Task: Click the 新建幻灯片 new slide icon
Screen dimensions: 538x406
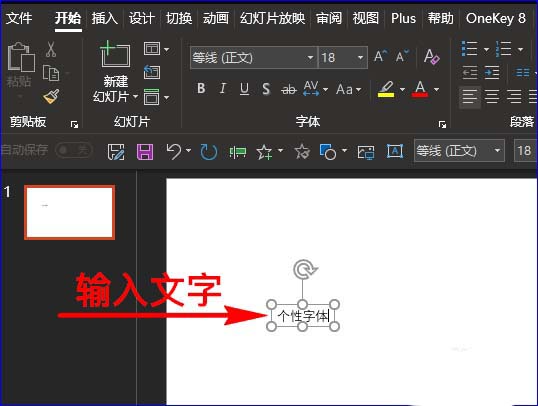Action: tap(115, 54)
